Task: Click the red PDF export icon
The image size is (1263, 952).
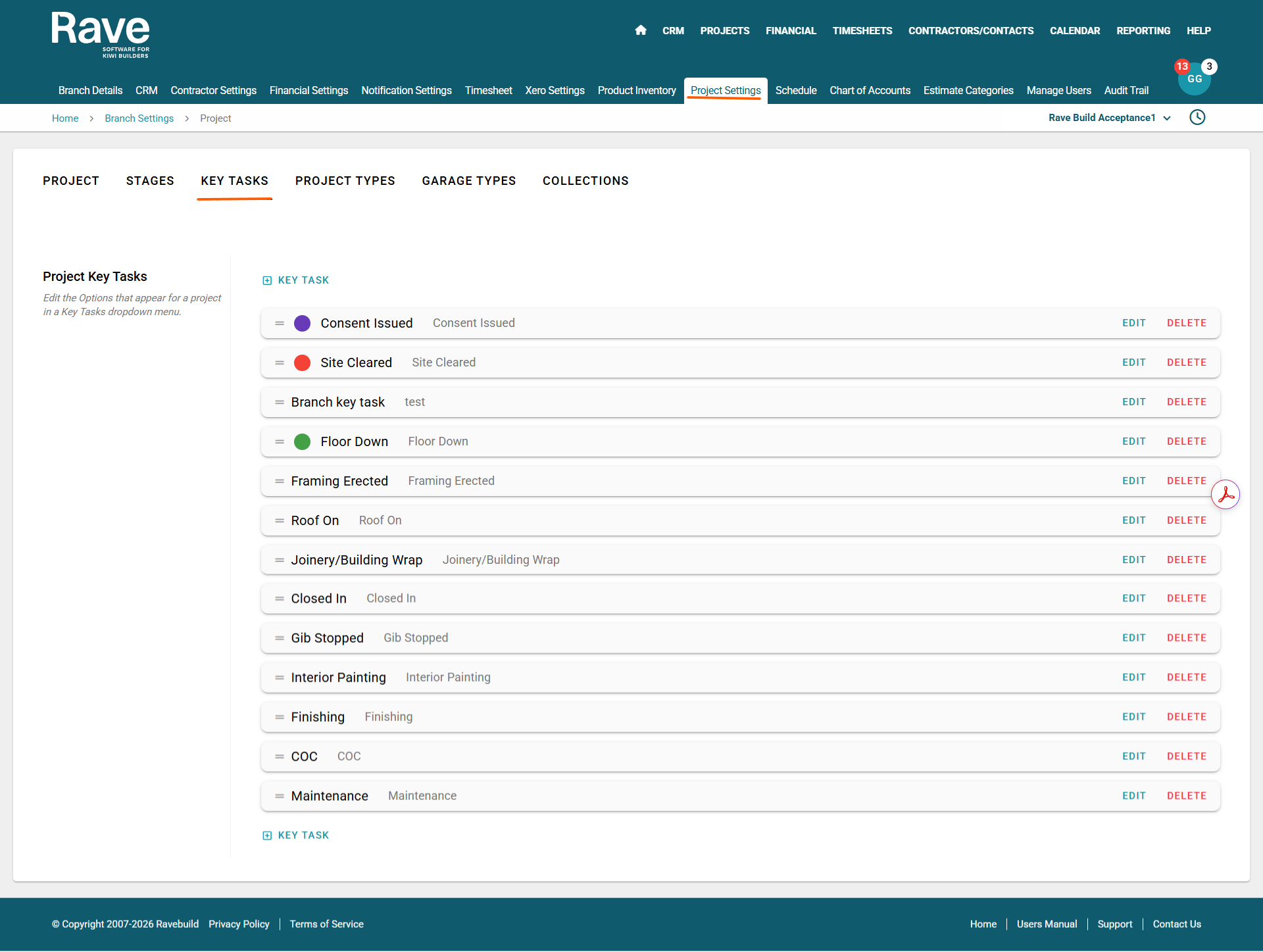Action: pos(1226,495)
